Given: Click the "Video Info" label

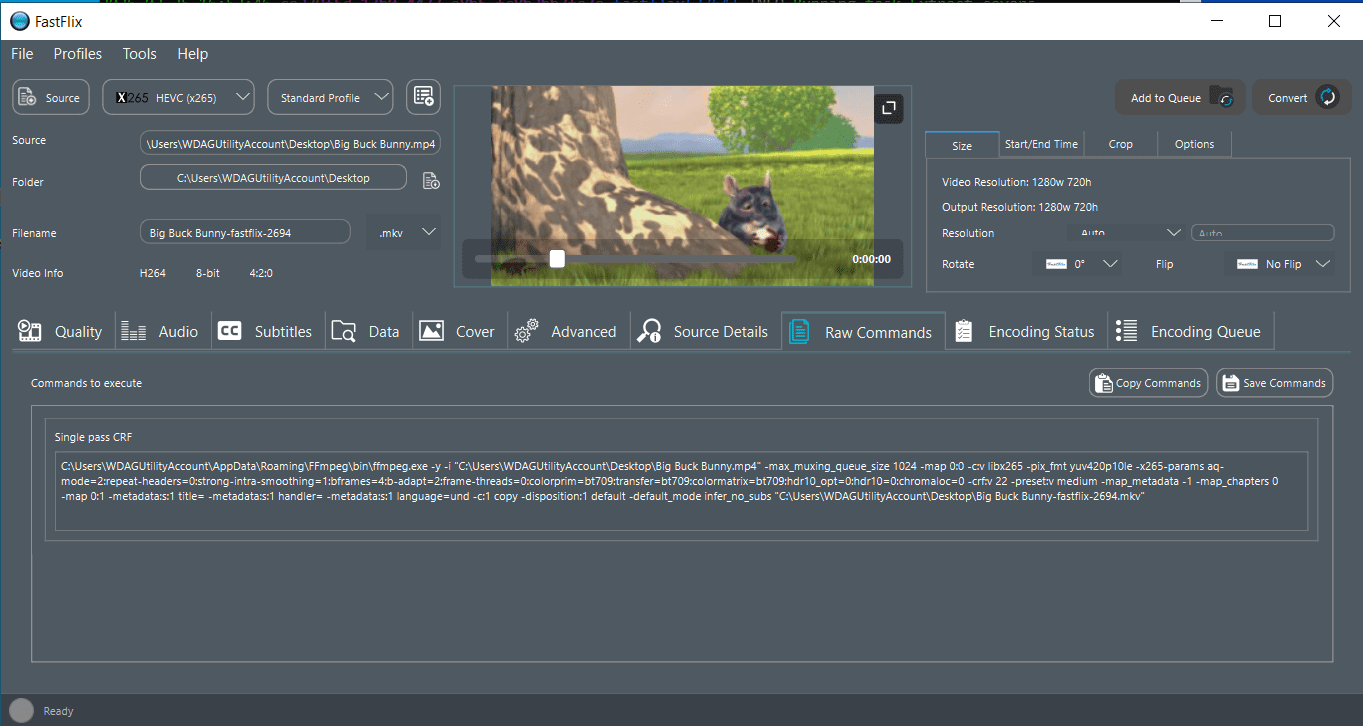Looking at the screenshot, I should point(38,273).
